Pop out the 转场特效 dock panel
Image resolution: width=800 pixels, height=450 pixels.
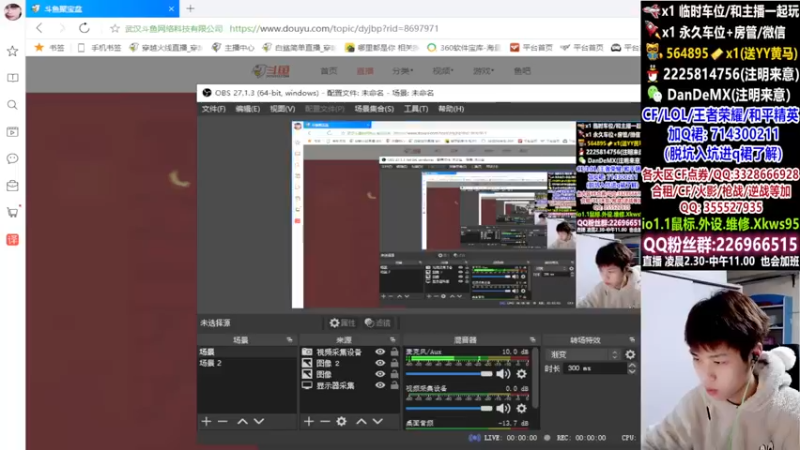tap(632, 340)
